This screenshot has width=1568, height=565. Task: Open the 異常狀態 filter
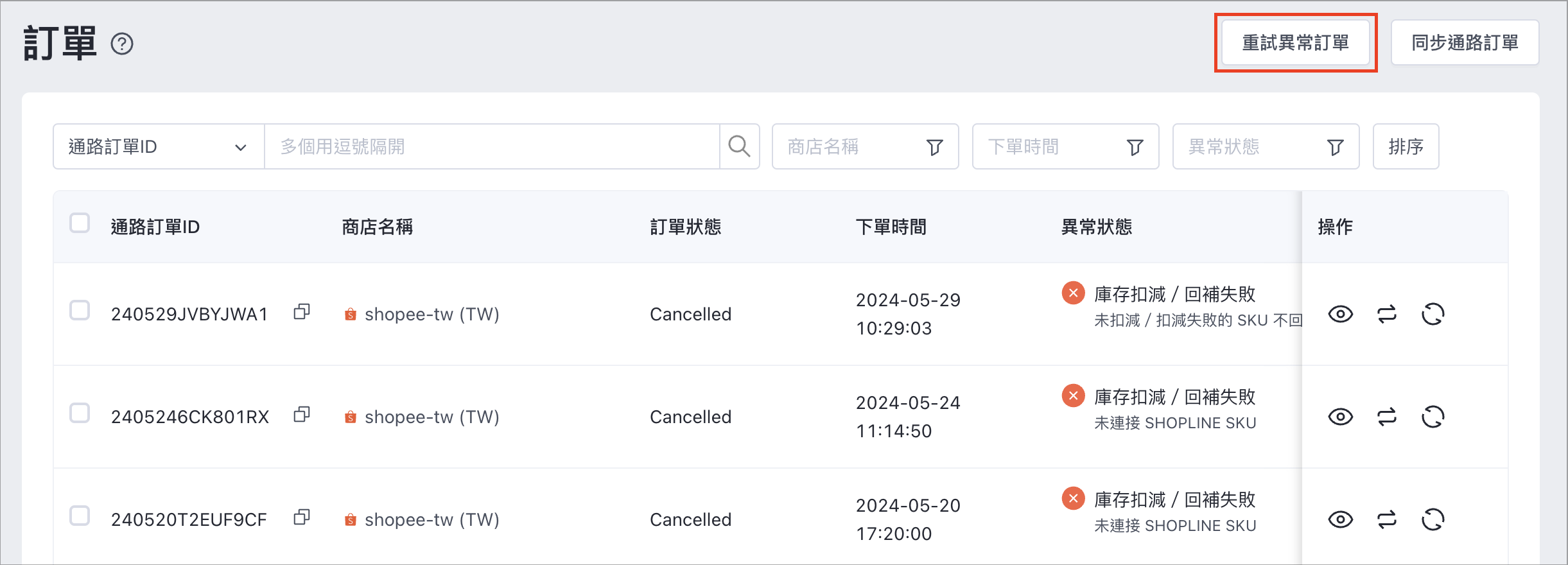point(1266,146)
